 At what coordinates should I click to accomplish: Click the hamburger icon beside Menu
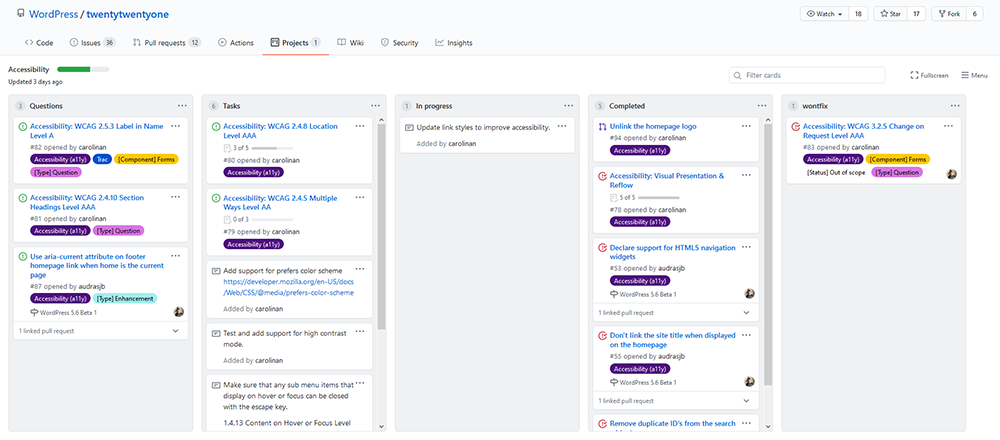click(x=965, y=75)
